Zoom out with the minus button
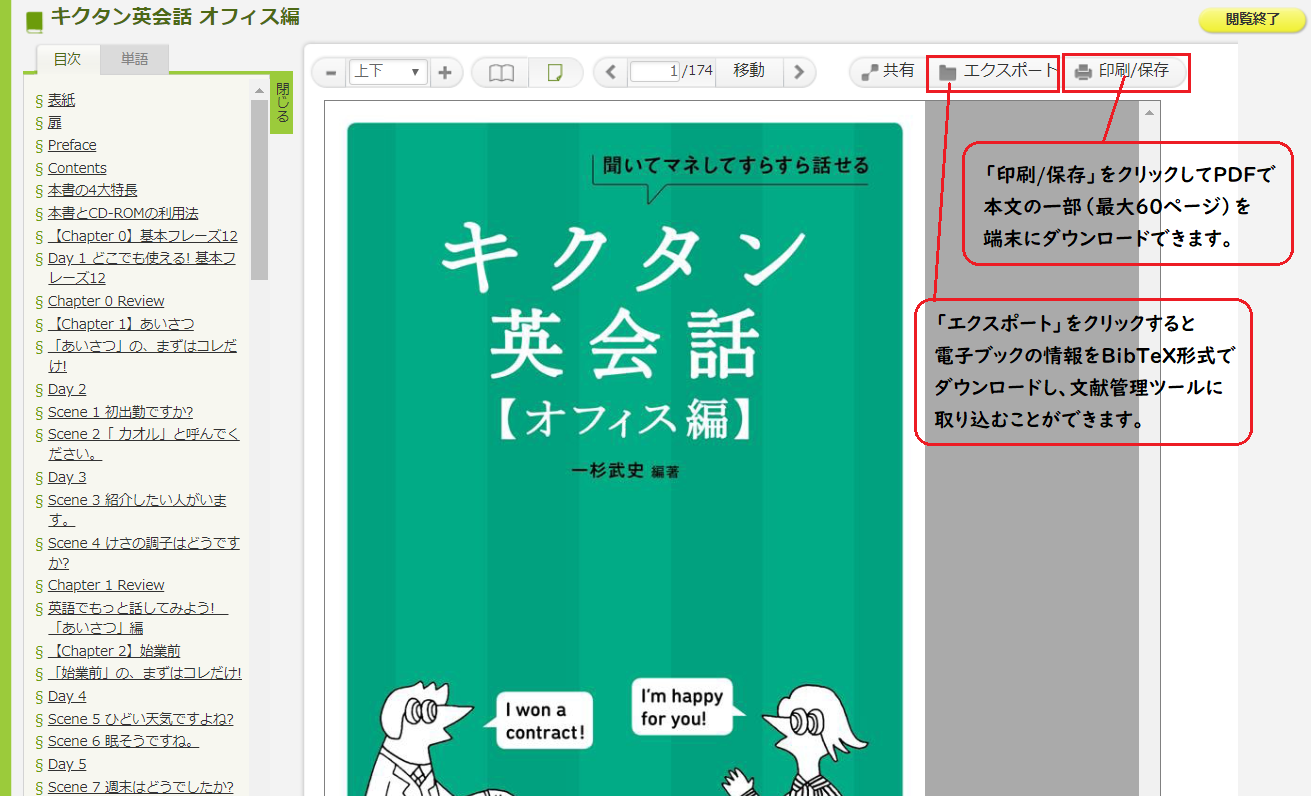 (331, 72)
